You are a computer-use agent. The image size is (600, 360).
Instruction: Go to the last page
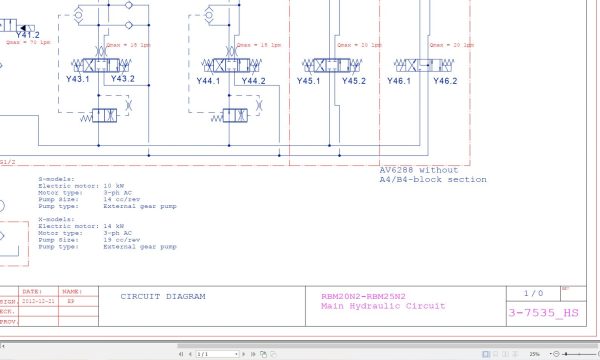point(253,354)
